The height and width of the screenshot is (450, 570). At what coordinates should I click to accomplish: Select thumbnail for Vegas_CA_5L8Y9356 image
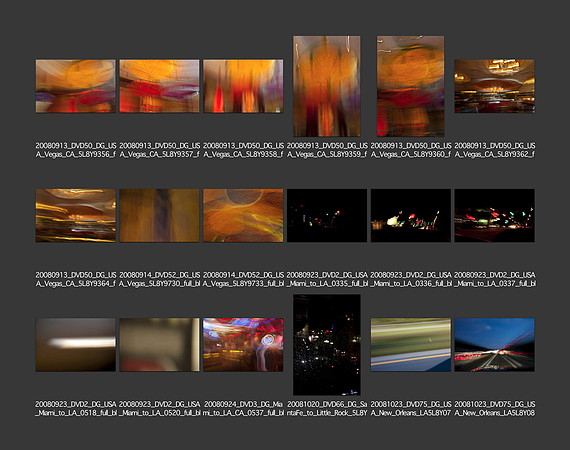click(x=76, y=86)
